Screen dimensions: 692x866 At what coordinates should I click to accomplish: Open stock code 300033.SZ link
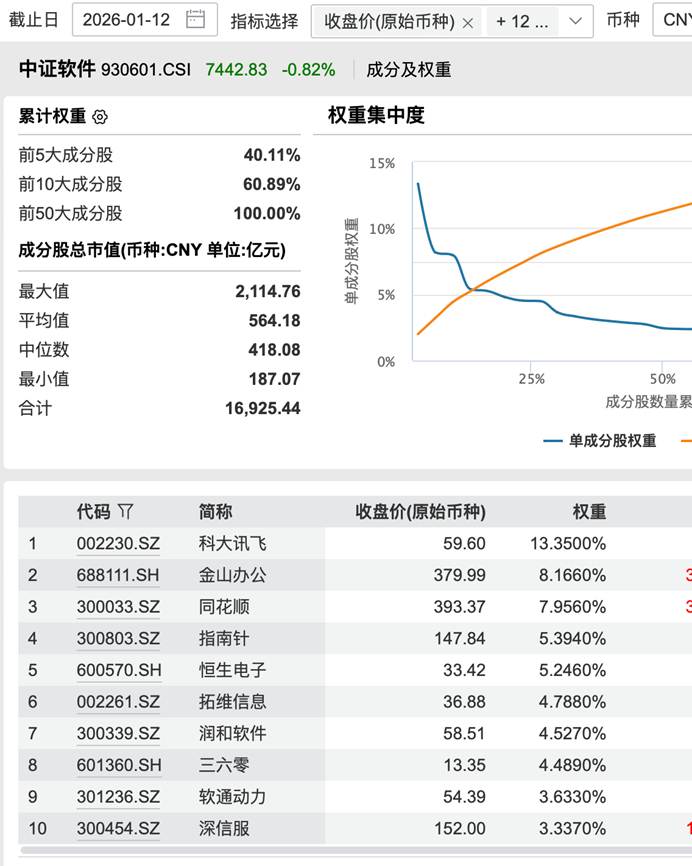[x=118, y=607]
